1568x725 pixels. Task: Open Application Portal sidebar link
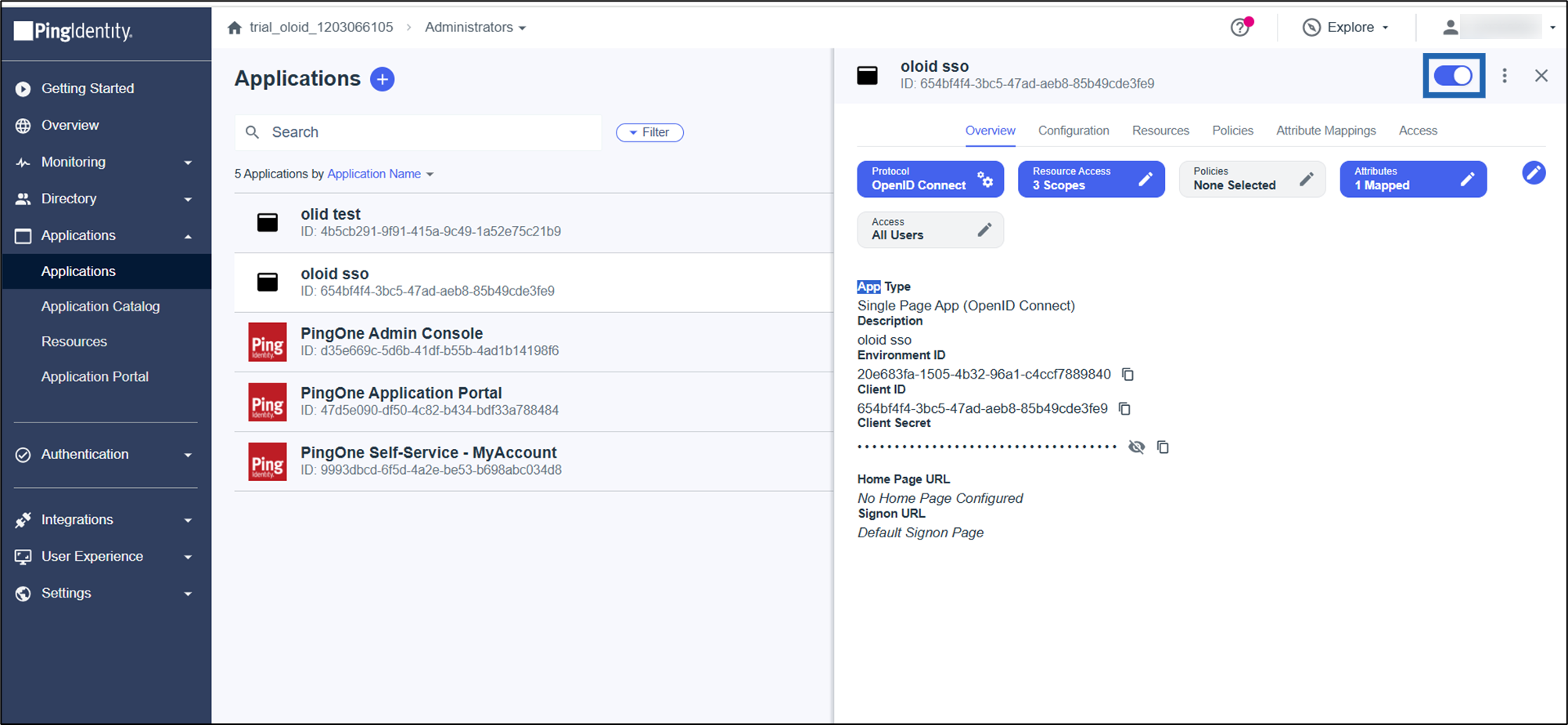95,377
